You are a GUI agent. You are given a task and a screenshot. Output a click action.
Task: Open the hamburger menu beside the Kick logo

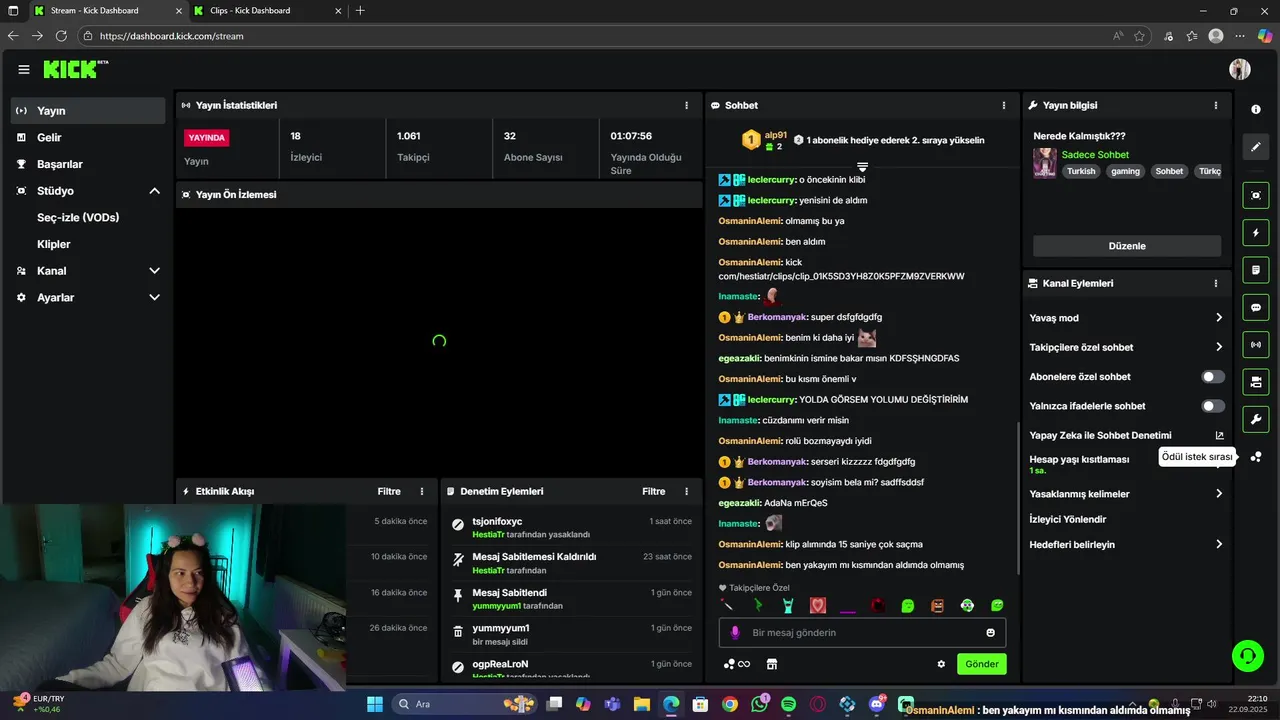point(24,69)
